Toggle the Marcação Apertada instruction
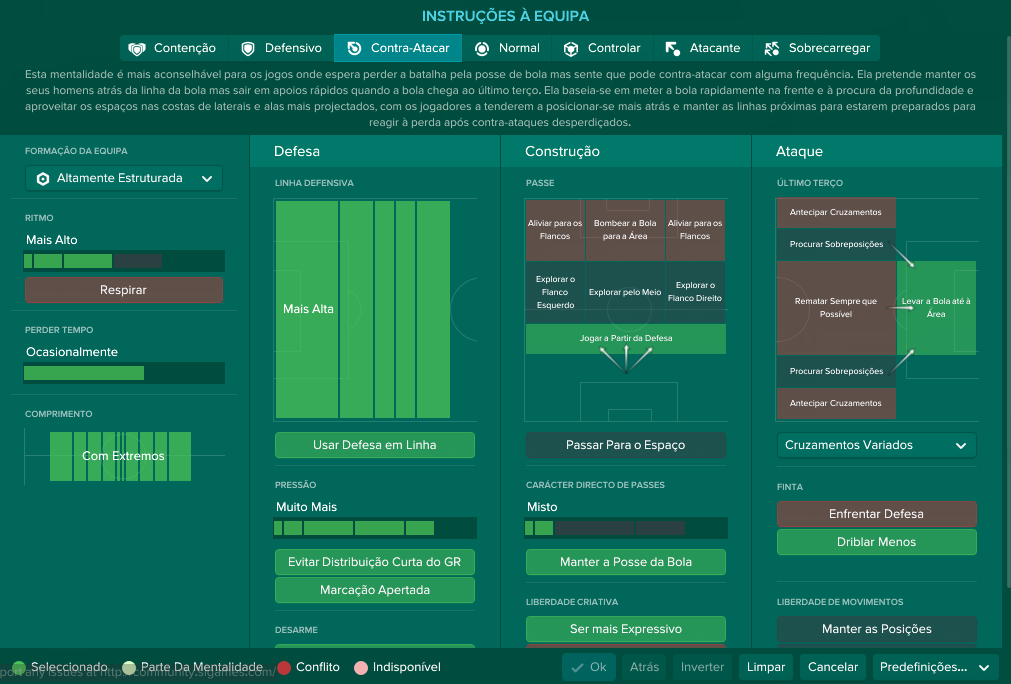1011x684 pixels. [x=375, y=590]
